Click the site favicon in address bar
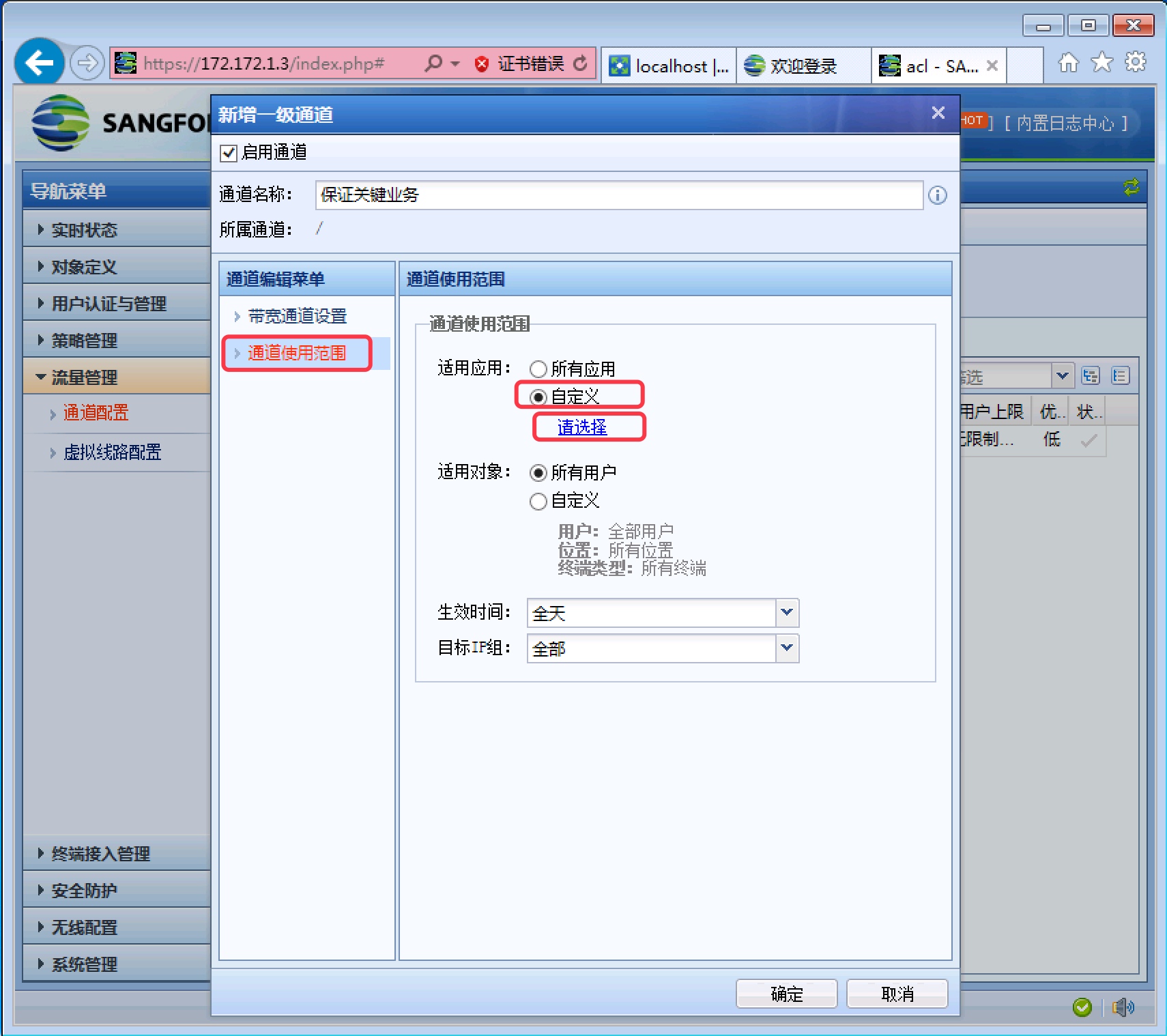Viewport: 1167px width, 1036px height. (x=125, y=63)
